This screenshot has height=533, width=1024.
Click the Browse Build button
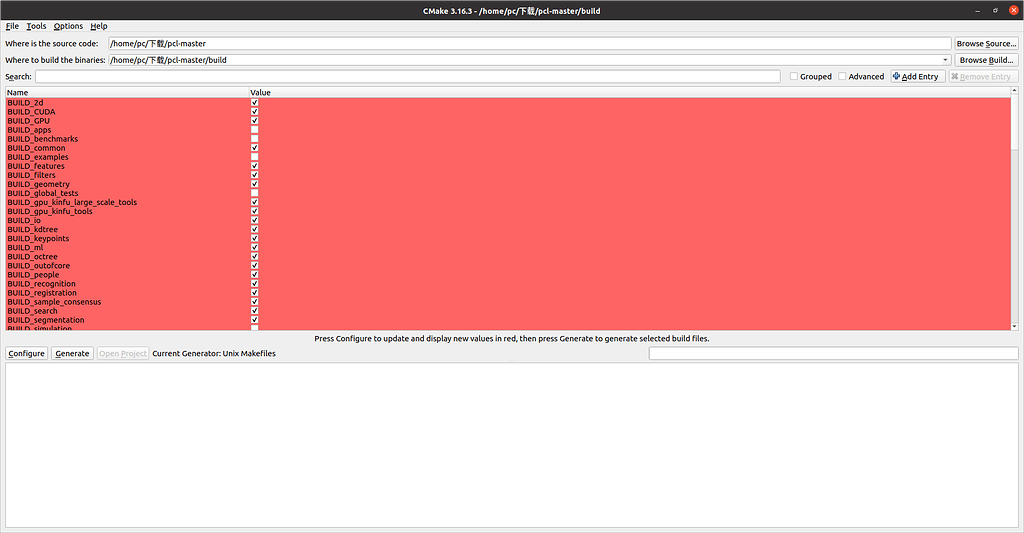986,60
